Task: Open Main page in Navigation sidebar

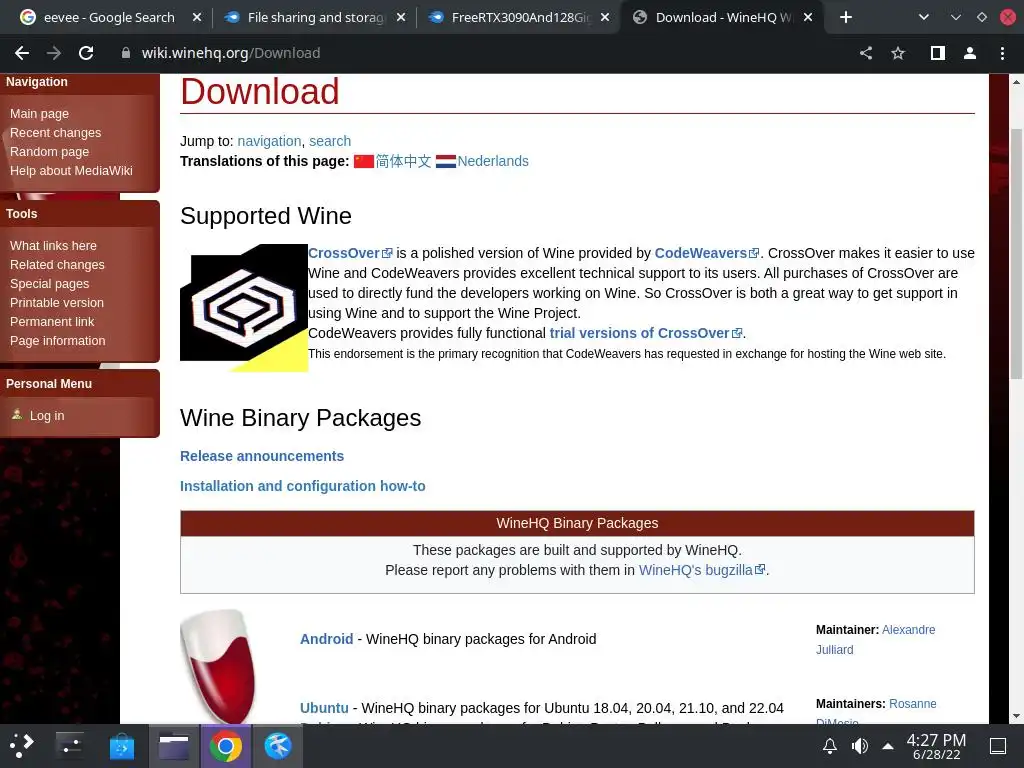Action: pos(39,114)
